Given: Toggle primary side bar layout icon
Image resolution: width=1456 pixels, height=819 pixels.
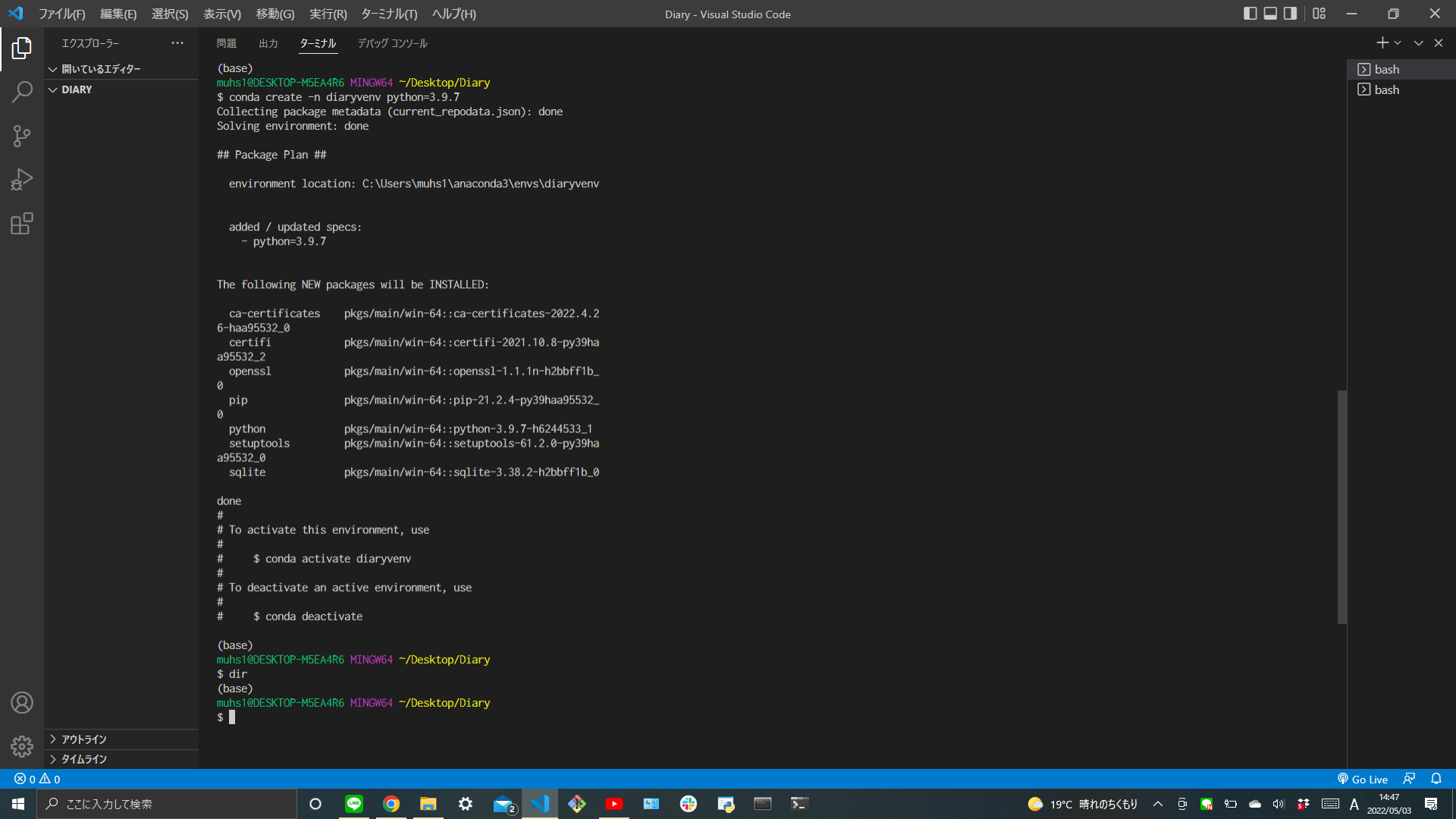Looking at the screenshot, I should click(x=1250, y=14).
